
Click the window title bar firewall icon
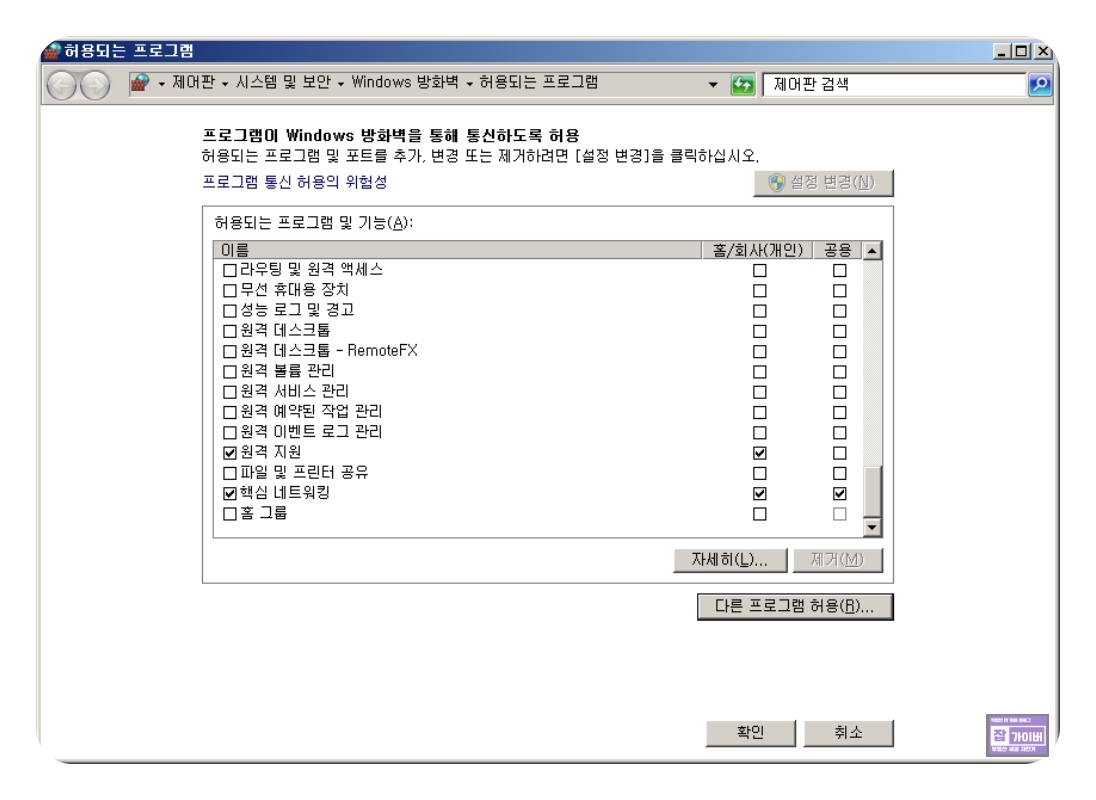tap(52, 51)
